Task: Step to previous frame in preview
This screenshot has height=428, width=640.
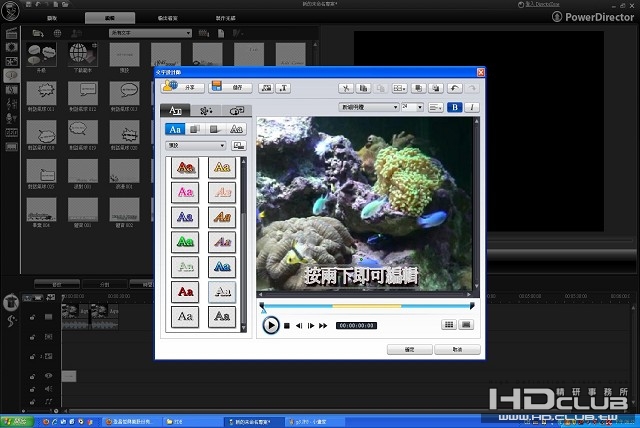Action: [x=299, y=326]
